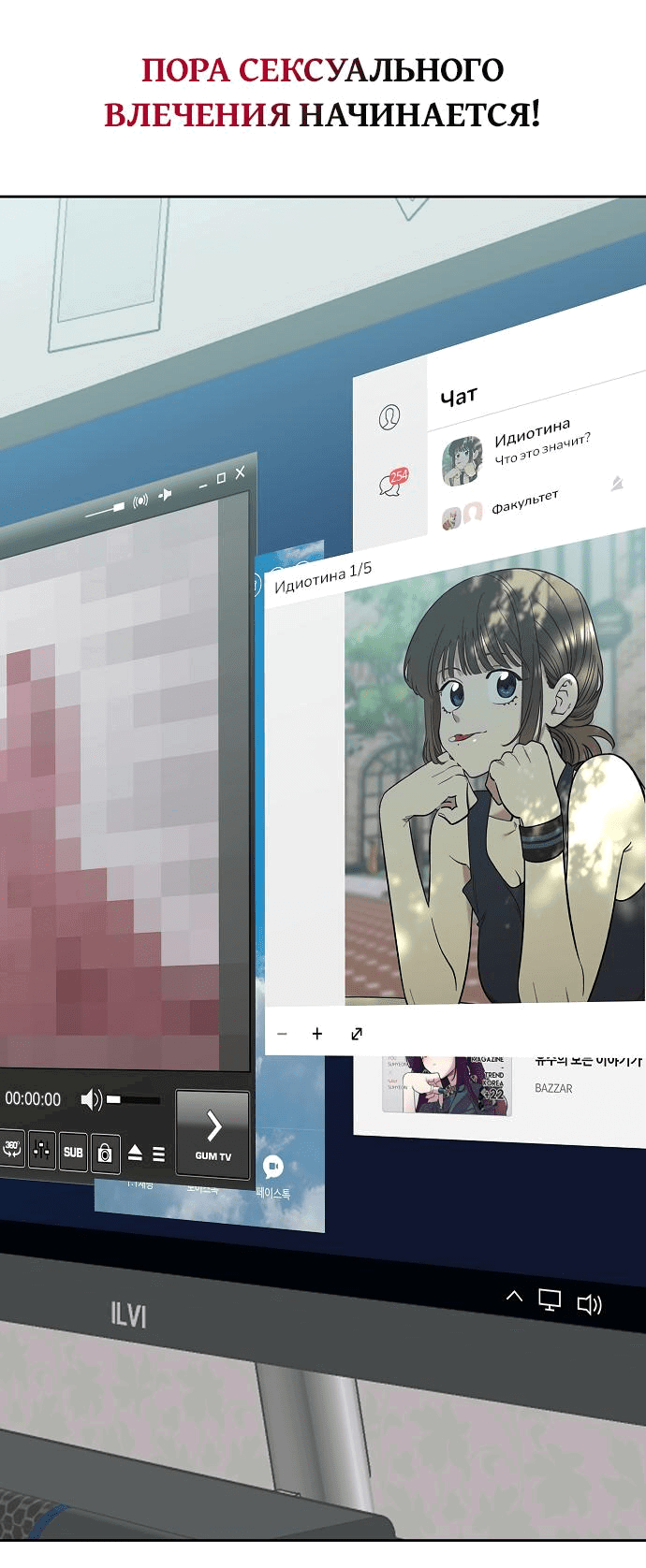Click the video call FaceTalk icon

(273, 1166)
